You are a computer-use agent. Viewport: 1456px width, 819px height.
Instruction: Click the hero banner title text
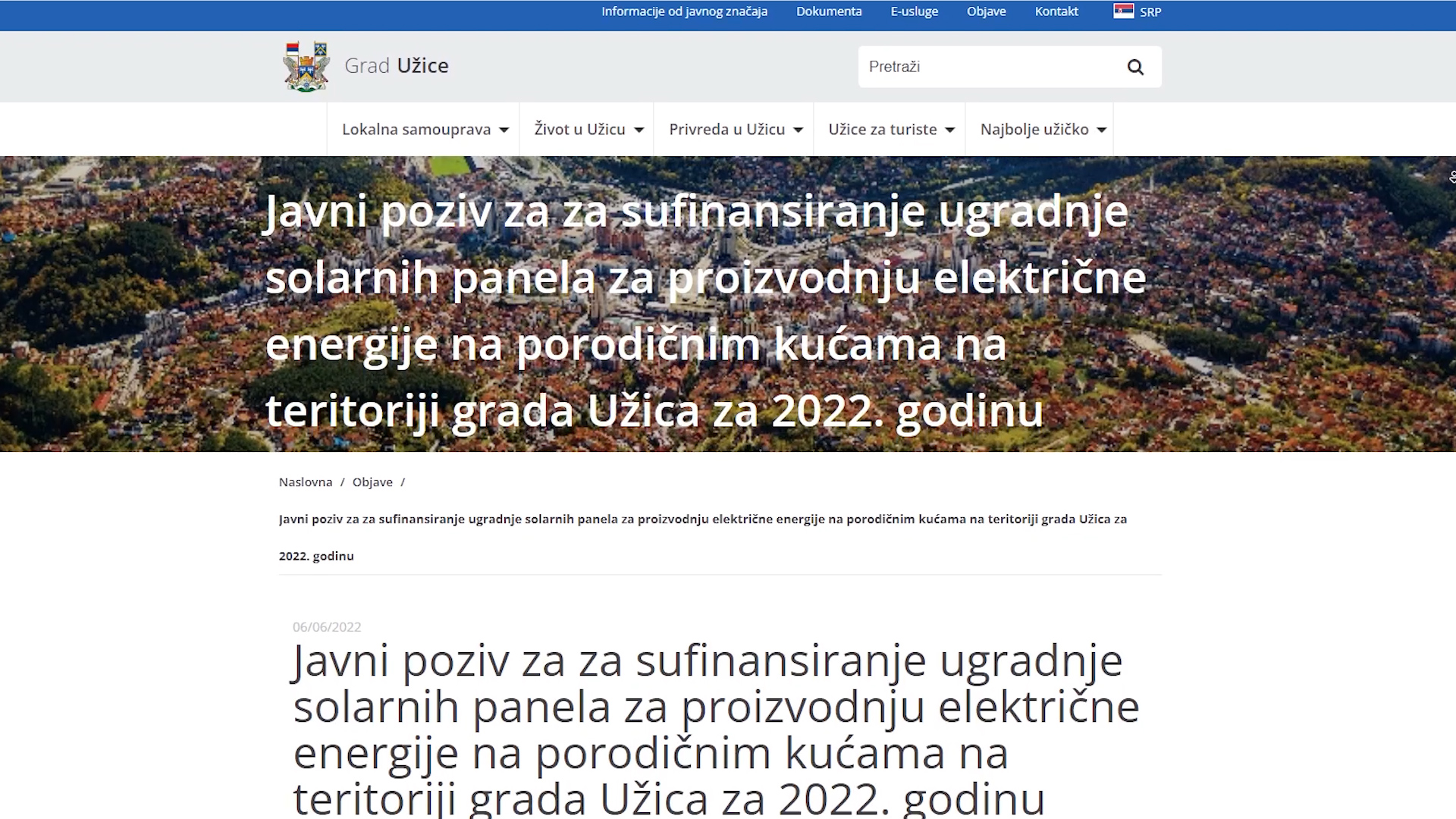(x=705, y=311)
